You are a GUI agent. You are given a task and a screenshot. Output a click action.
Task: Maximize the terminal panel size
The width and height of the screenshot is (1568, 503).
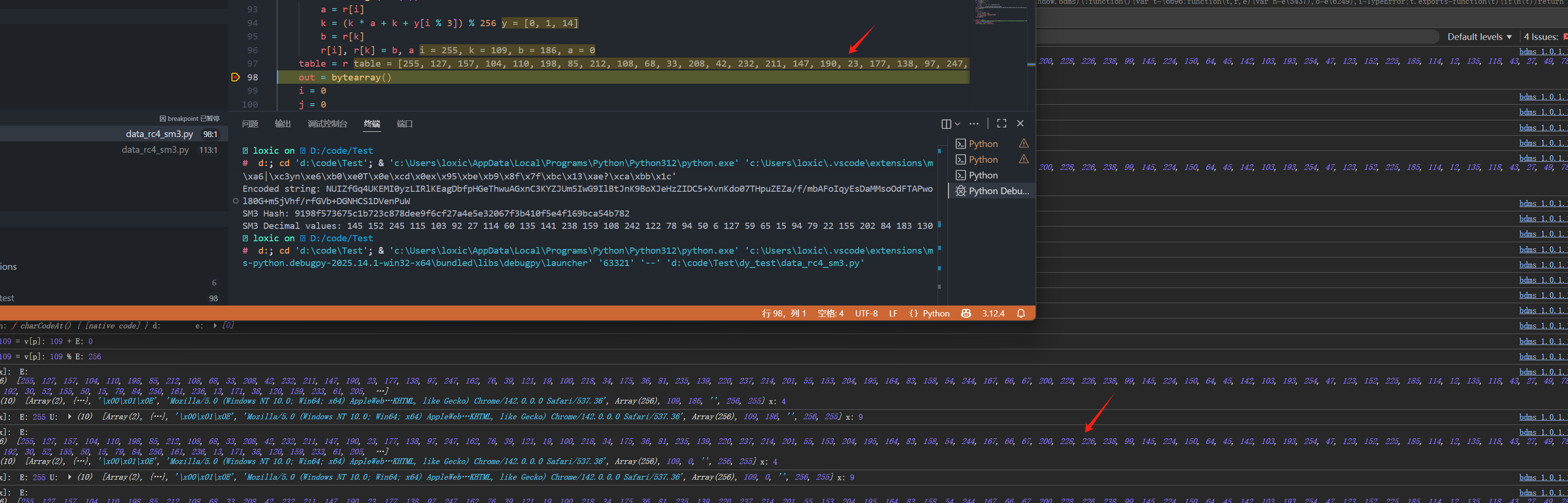coord(1001,124)
